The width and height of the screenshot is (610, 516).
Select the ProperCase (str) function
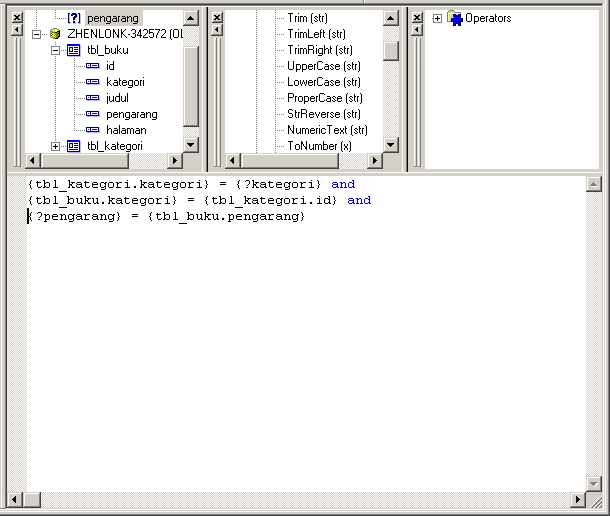pyautogui.click(x=325, y=98)
